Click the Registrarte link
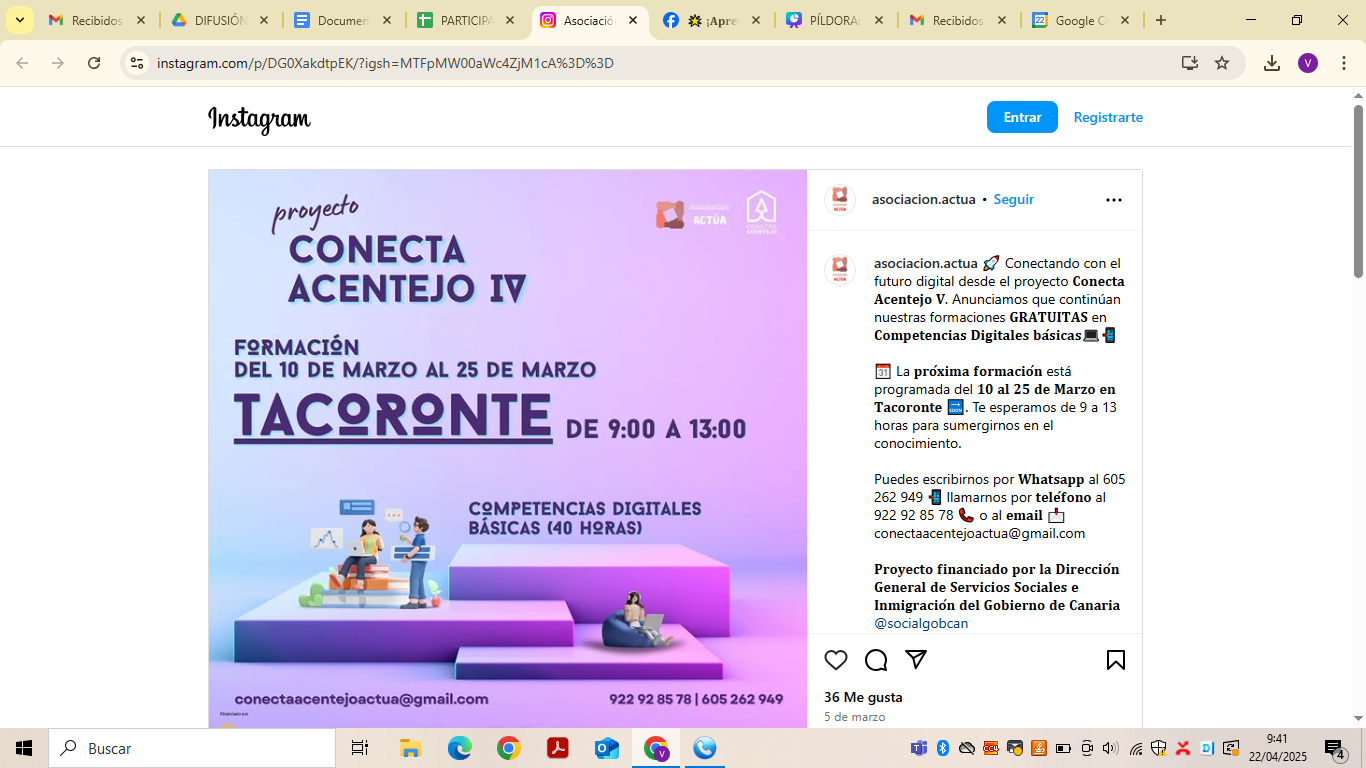1366x768 pixels. (1108, 117)
